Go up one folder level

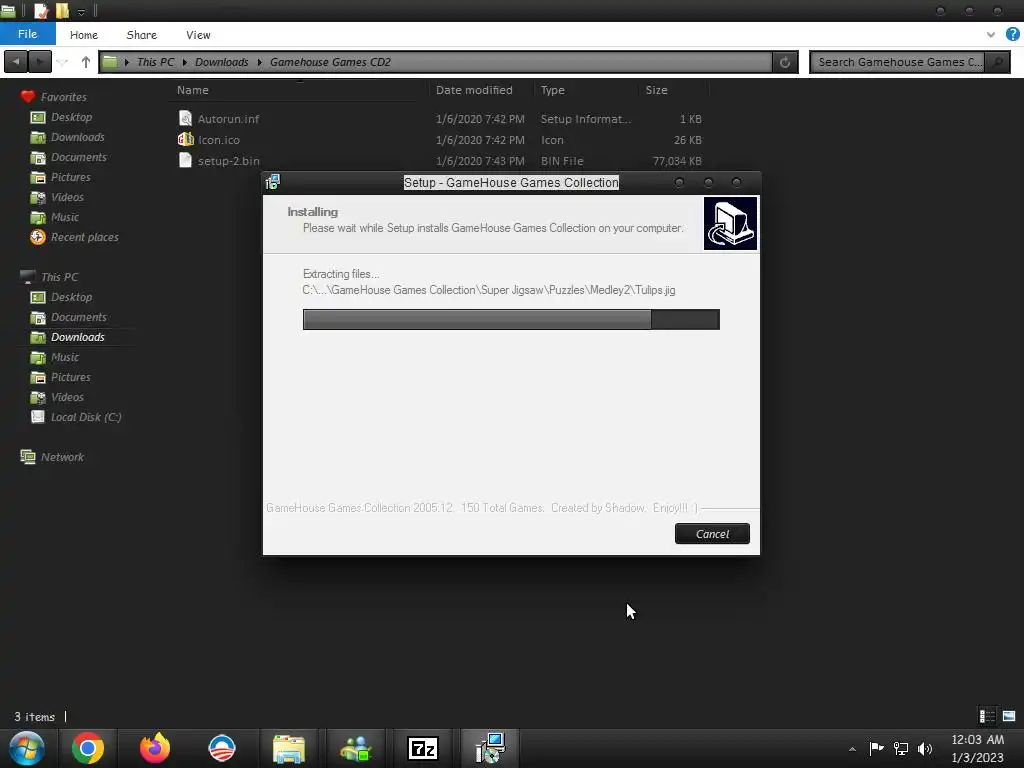click(x=86, y=62)
